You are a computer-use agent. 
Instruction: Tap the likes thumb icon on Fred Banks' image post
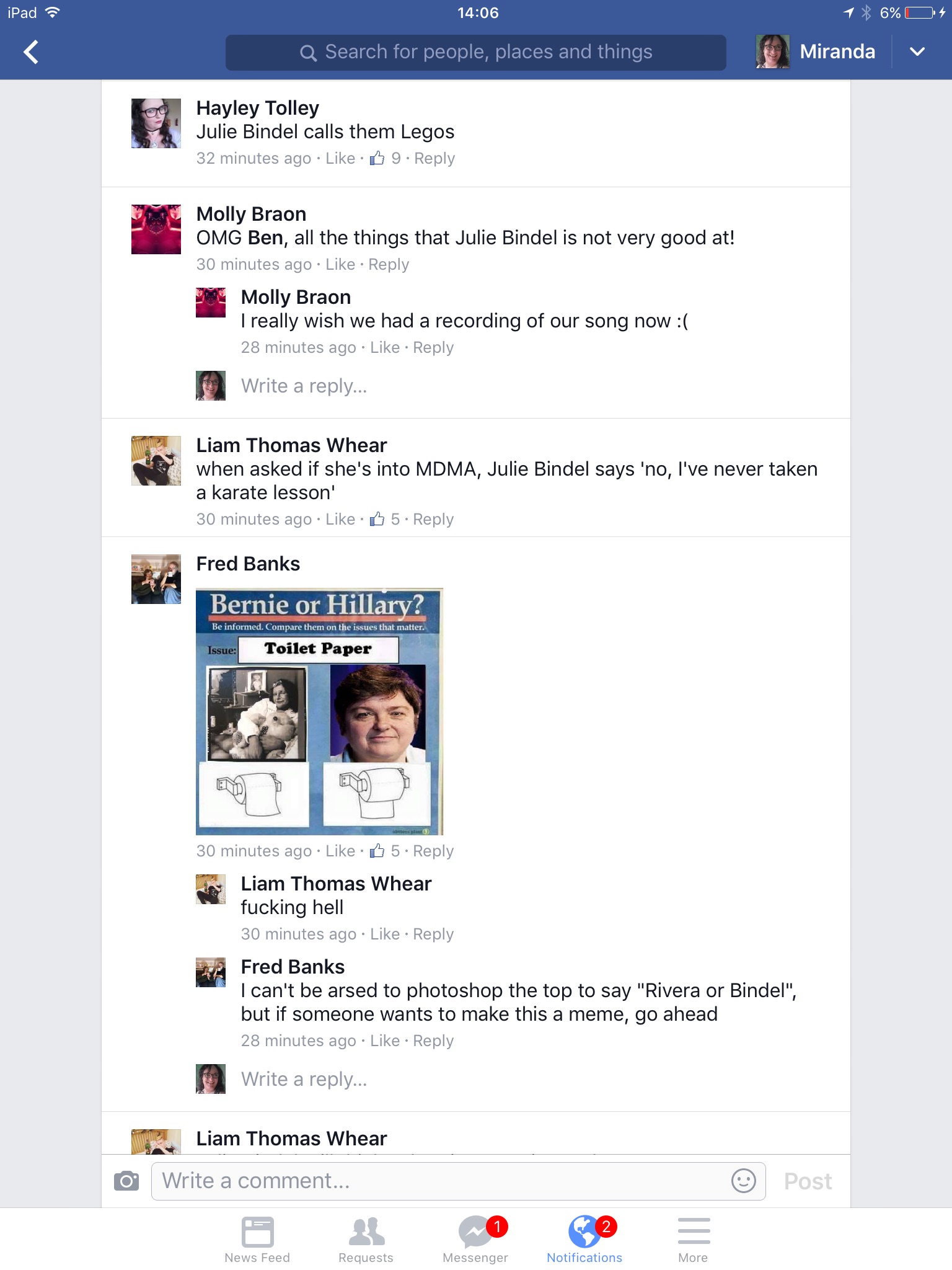tap(377, 851)
